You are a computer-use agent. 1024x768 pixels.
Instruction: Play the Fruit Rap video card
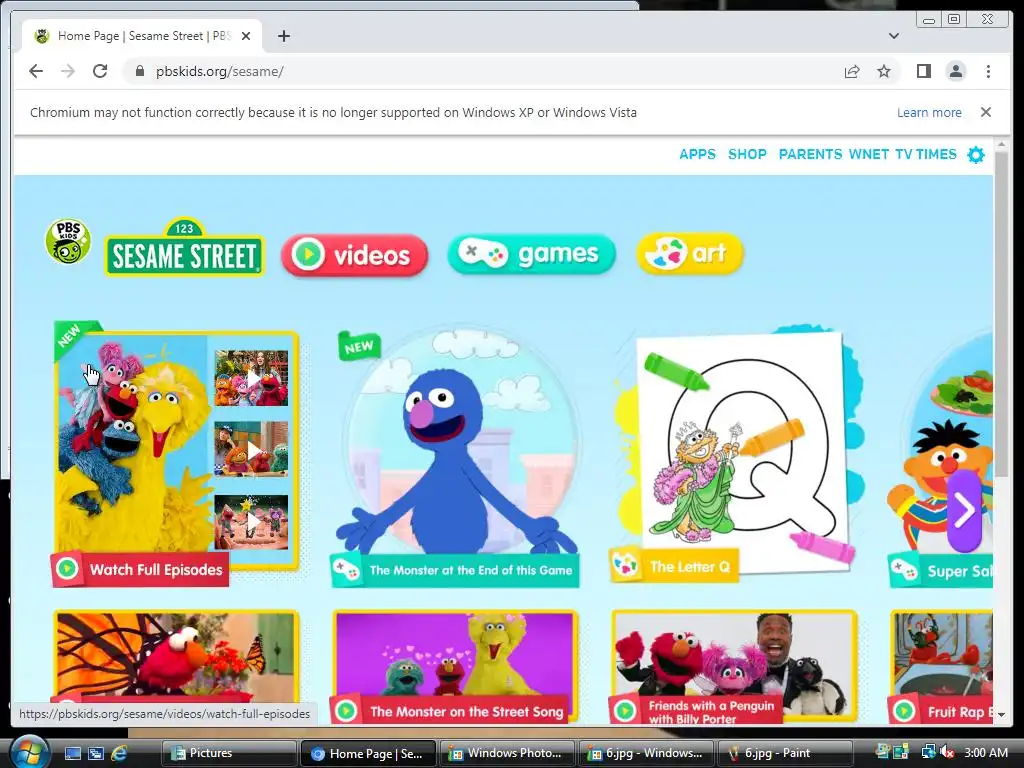[941, 666]
